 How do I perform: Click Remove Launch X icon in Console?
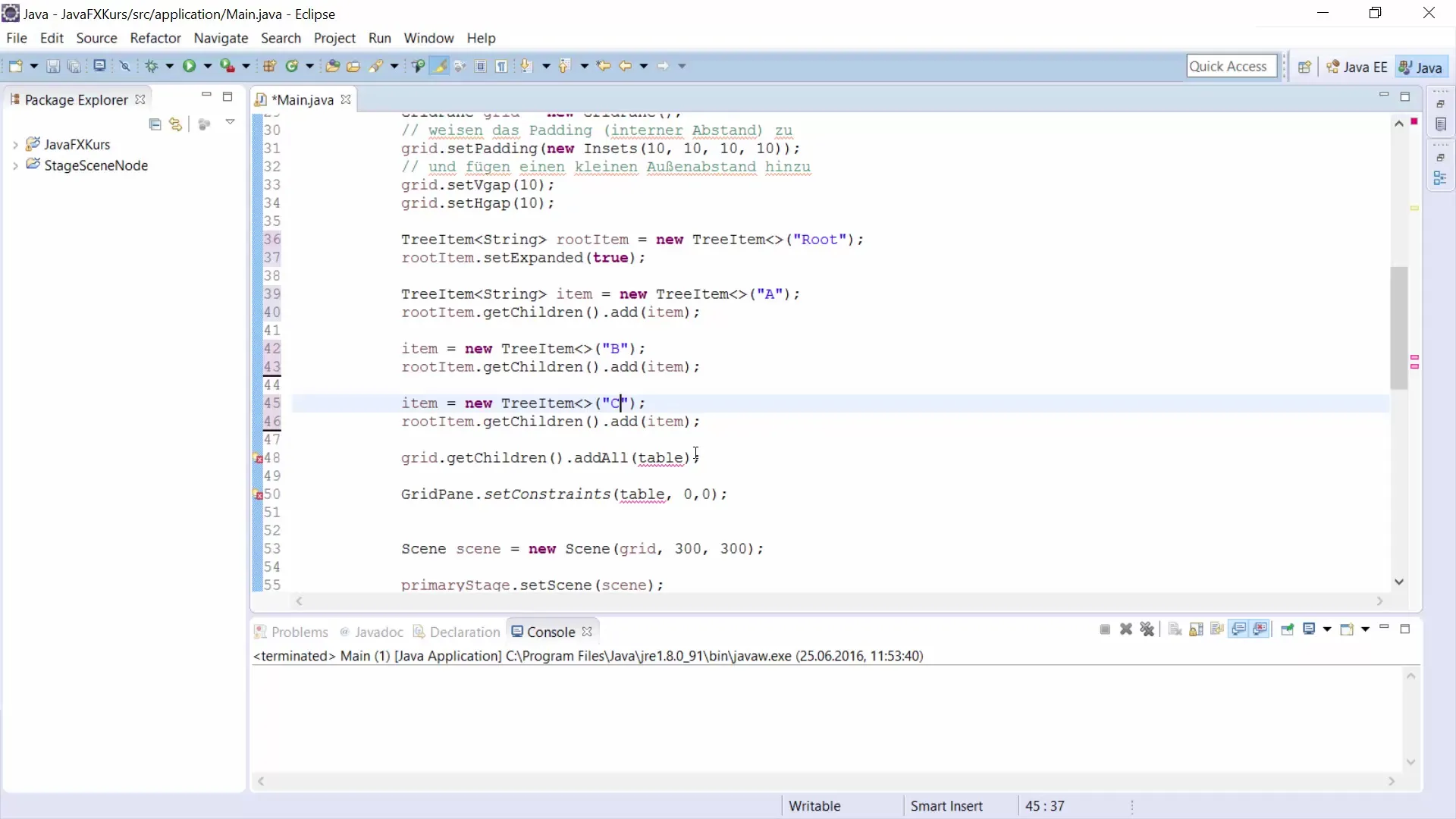coord(1126,629)
